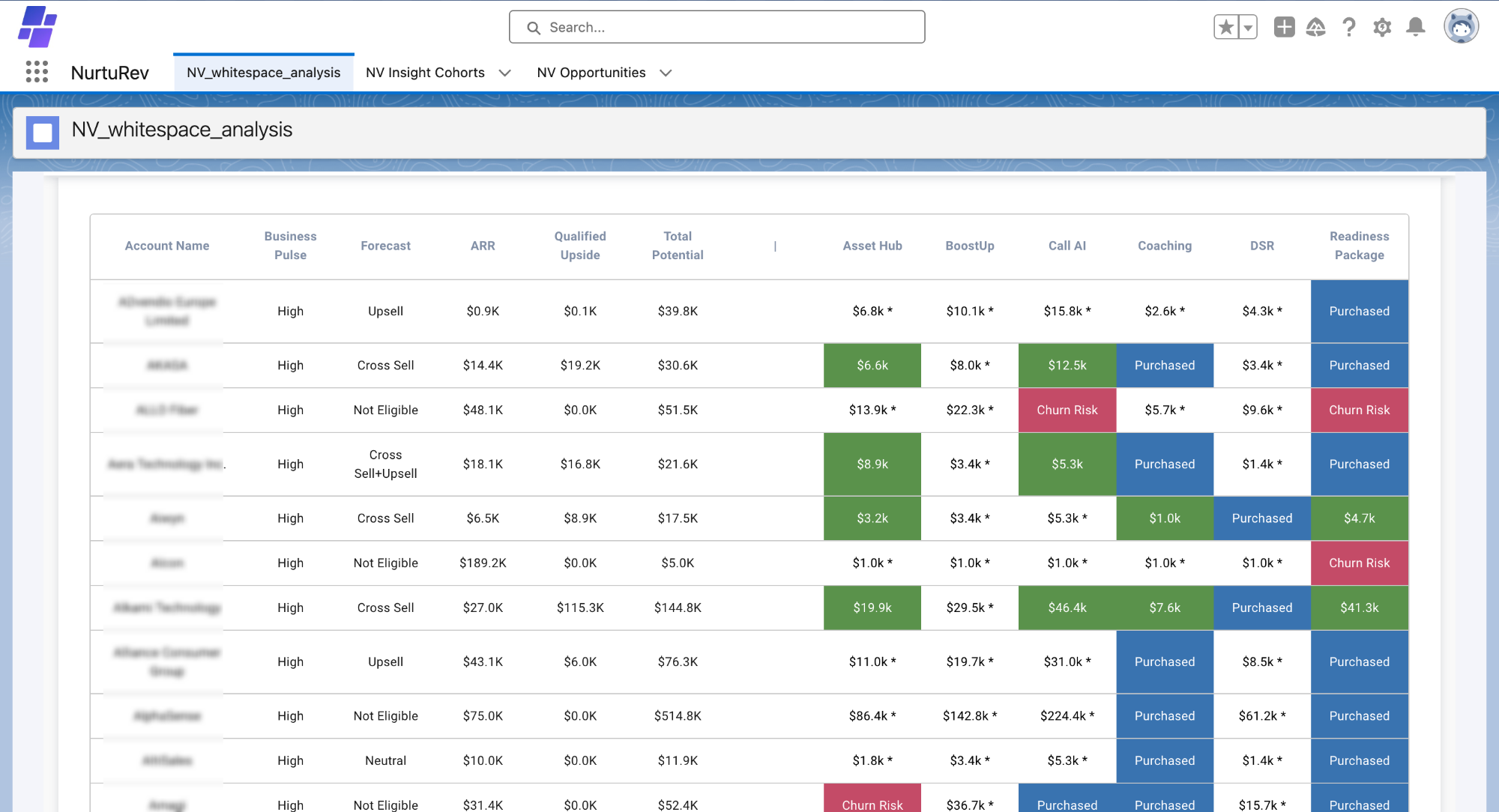1499x812 pixels.
Task: Expand NV Insight Cohorts tab chevron
Action: [505, 73]
